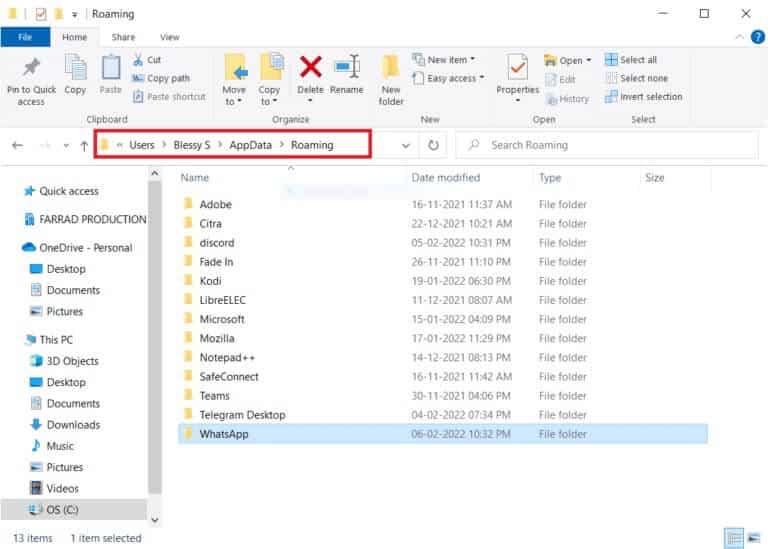Open Downloads in the sidebar

(66, 425)
